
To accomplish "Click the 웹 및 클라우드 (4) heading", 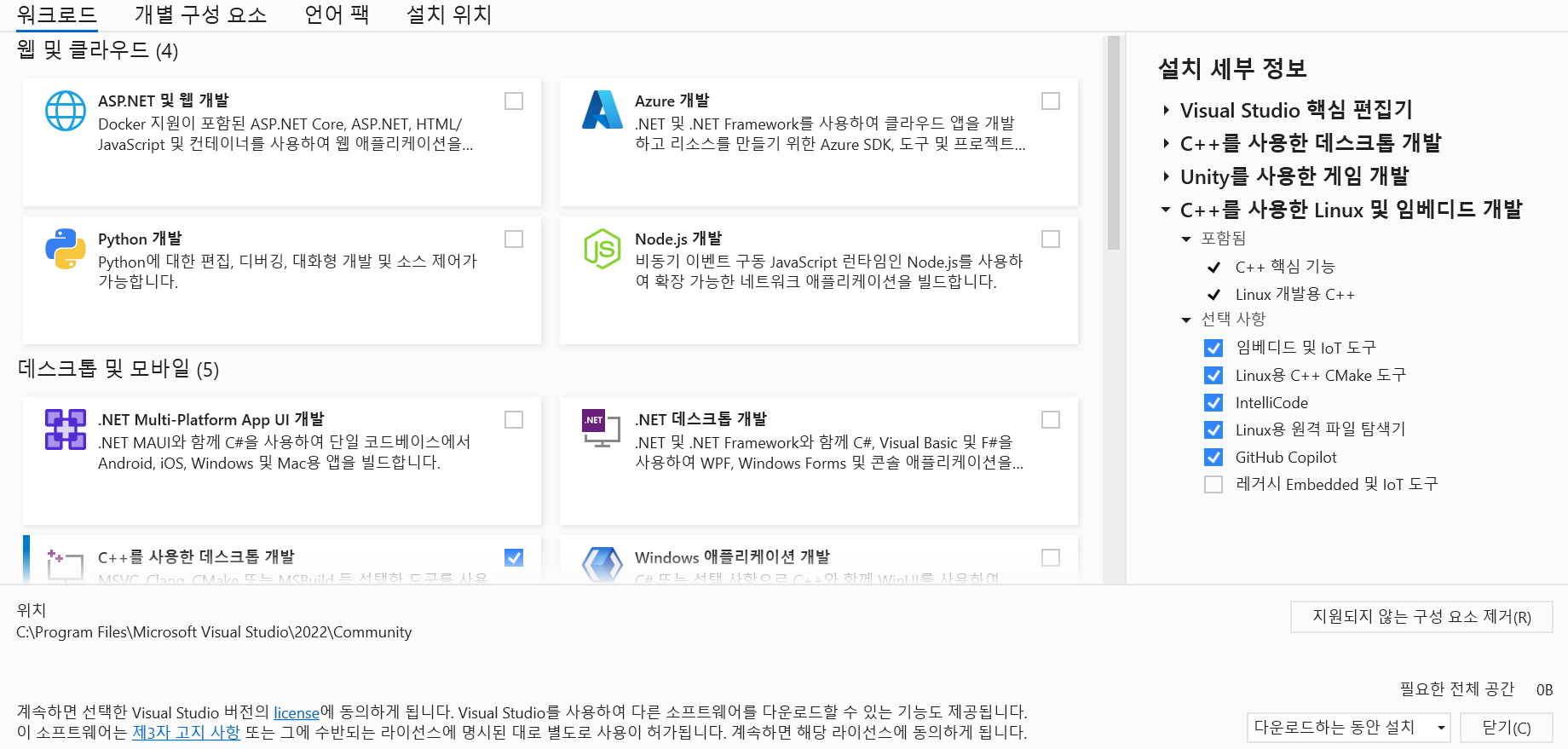I will (97, 50).
